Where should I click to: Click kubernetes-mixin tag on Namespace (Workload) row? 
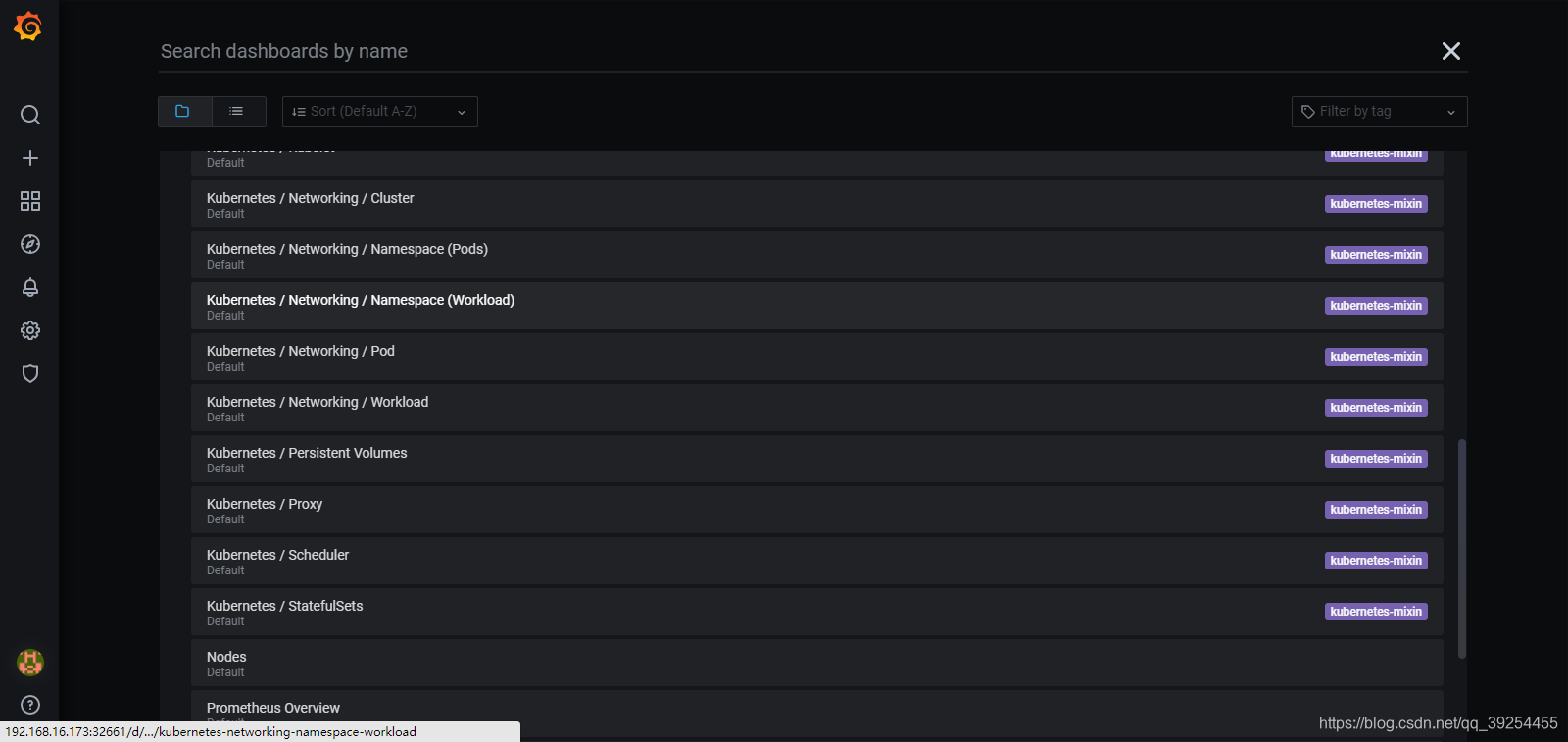(x=1376, y=306)
